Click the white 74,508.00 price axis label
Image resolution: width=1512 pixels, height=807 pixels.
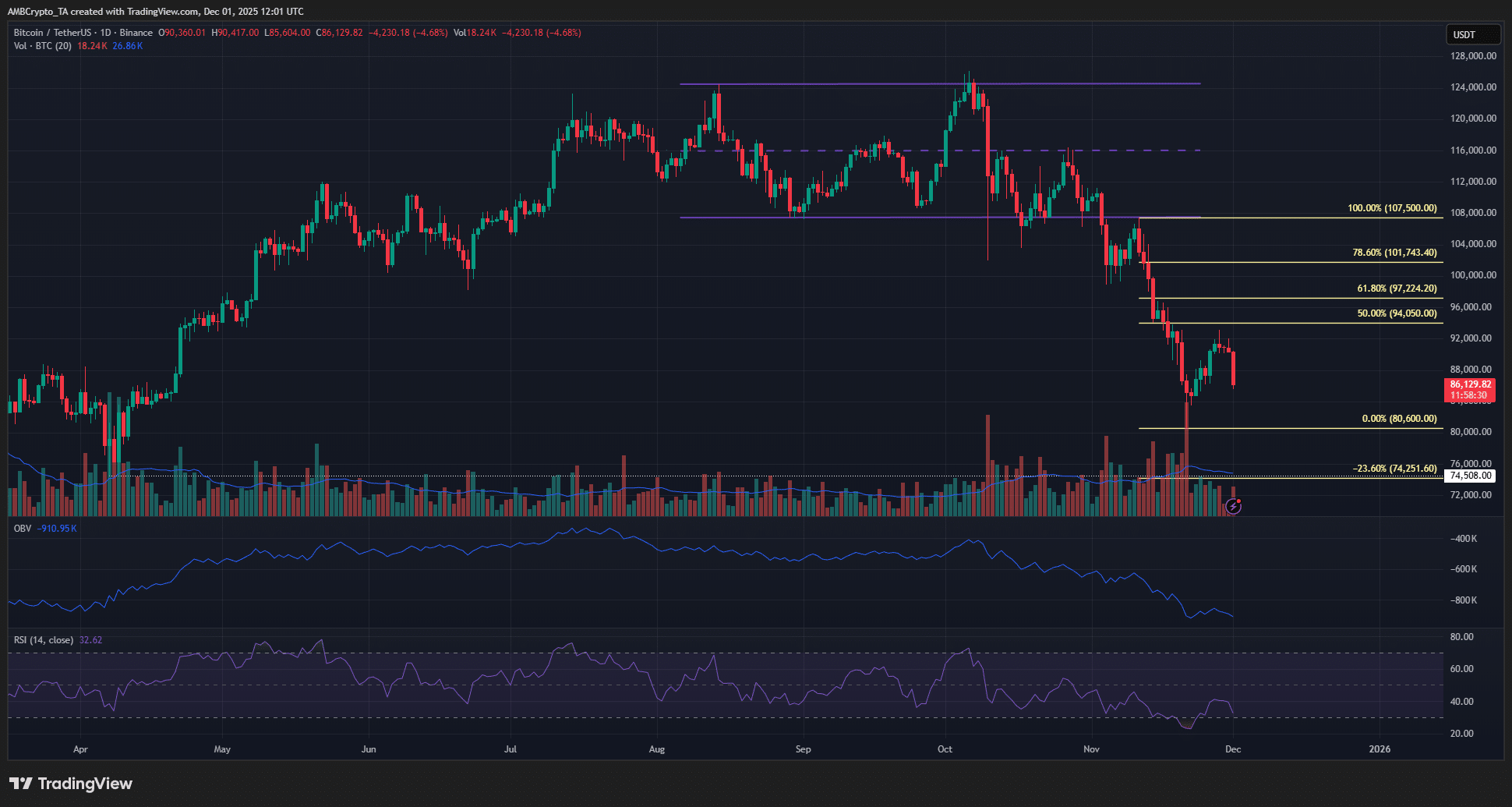[x=1470, y=476]
